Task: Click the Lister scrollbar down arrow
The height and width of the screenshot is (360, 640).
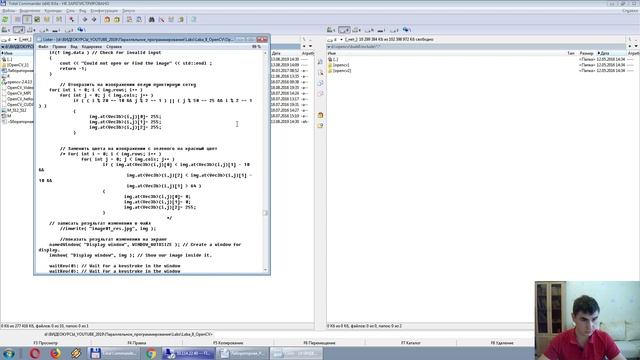Action: (266, 269)
